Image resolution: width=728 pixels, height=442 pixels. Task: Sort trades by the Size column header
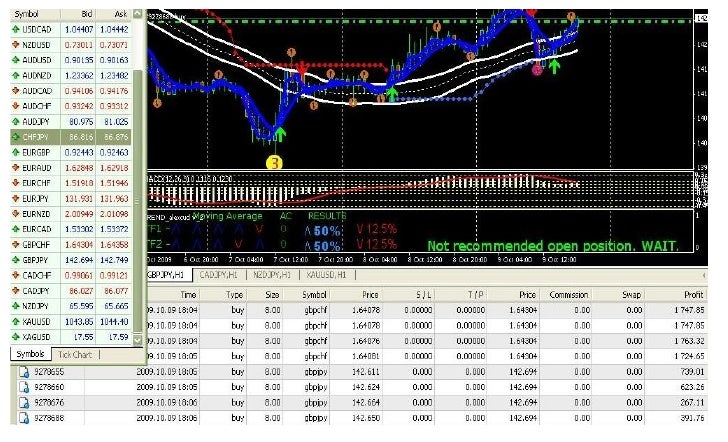click(x=265, y=294)
